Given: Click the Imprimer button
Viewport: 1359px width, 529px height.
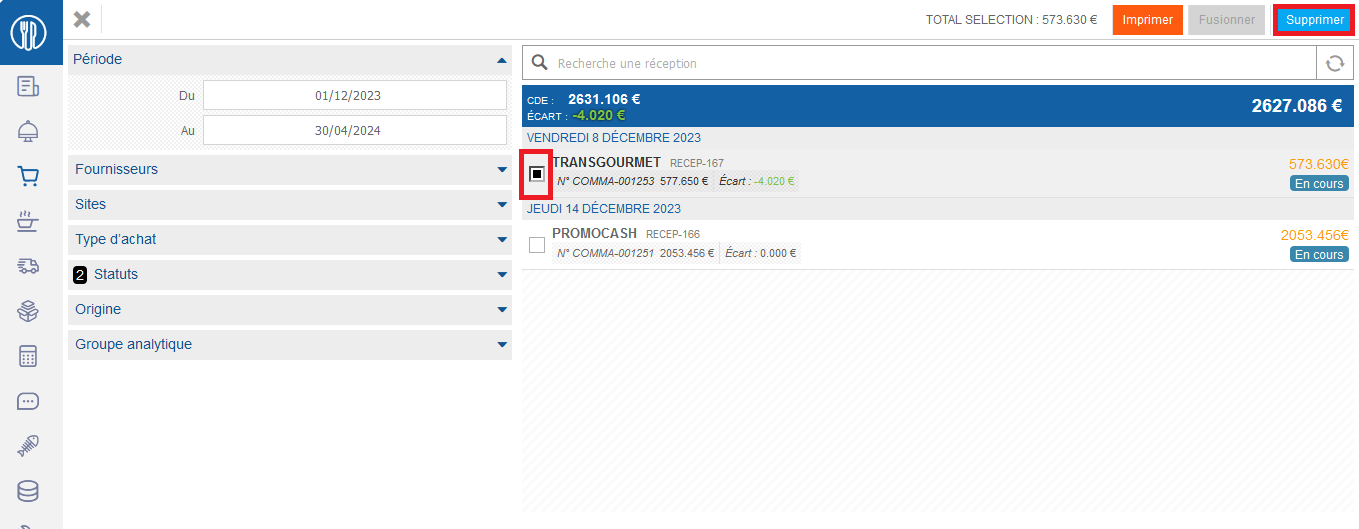Looking at the screenshot, I should [1148, 20].
